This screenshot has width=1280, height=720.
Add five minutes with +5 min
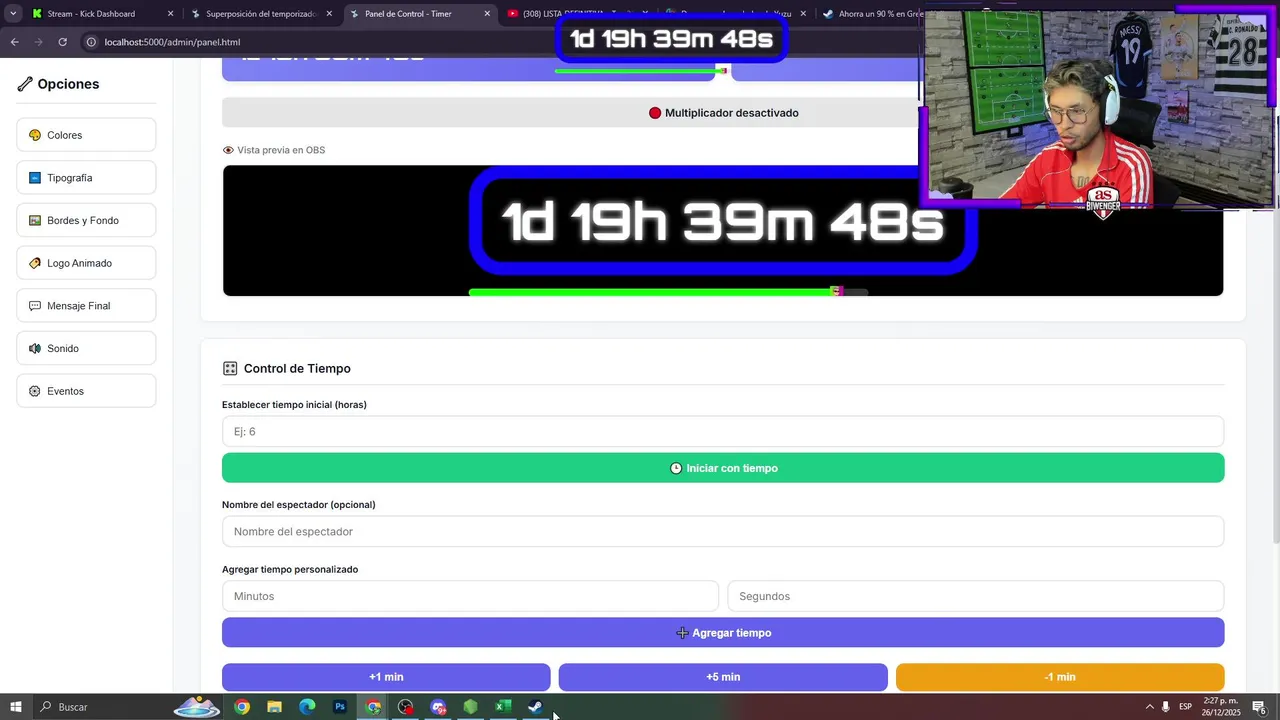723,677
